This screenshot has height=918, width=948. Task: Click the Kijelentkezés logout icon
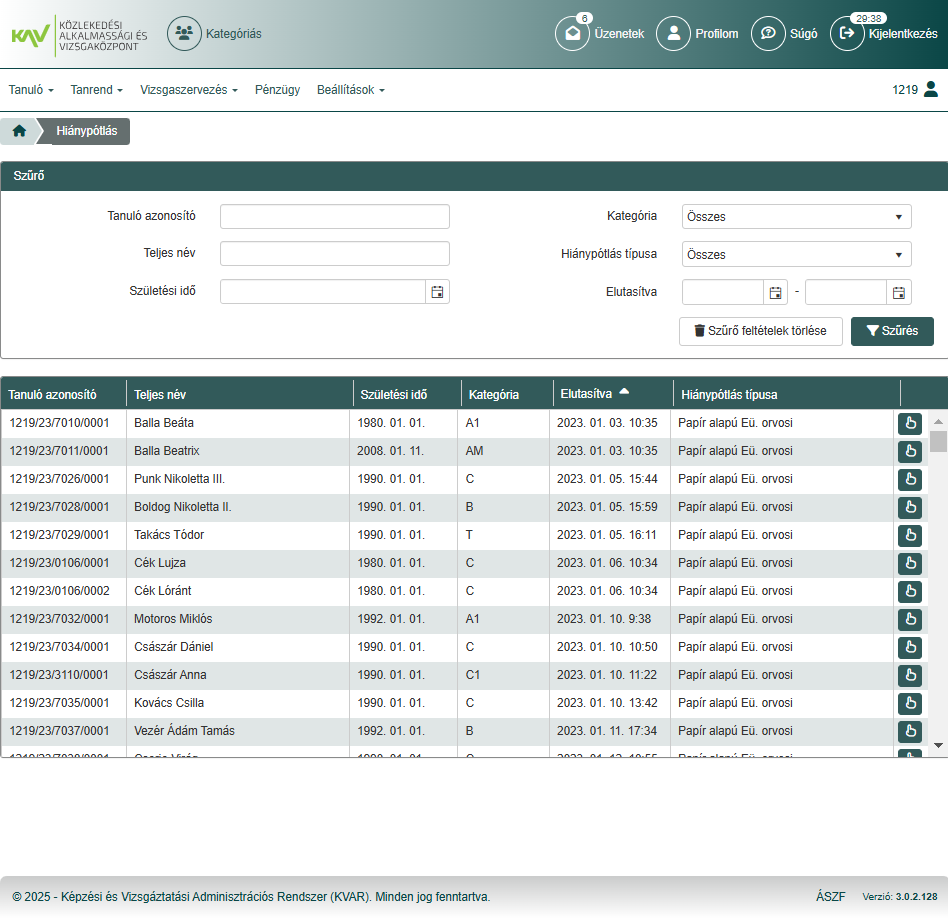(x=847, y=33)
